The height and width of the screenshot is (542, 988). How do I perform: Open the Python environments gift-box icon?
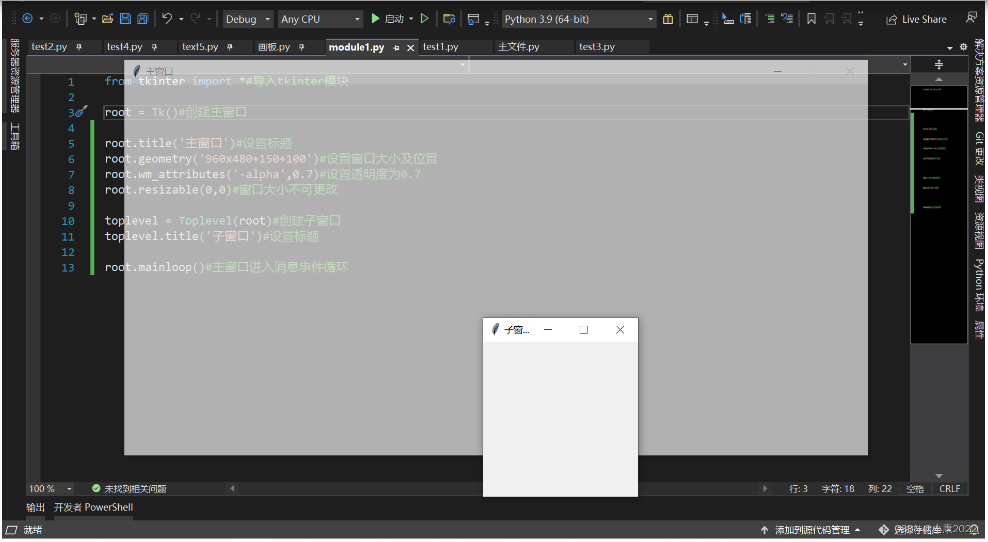[668, 19]
